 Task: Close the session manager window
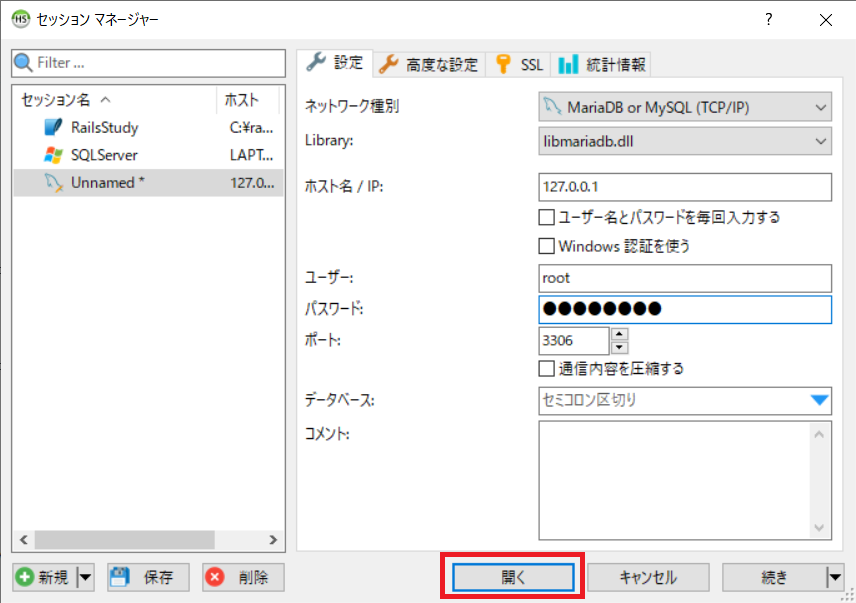pyautogui.click(x=825, y=20)
